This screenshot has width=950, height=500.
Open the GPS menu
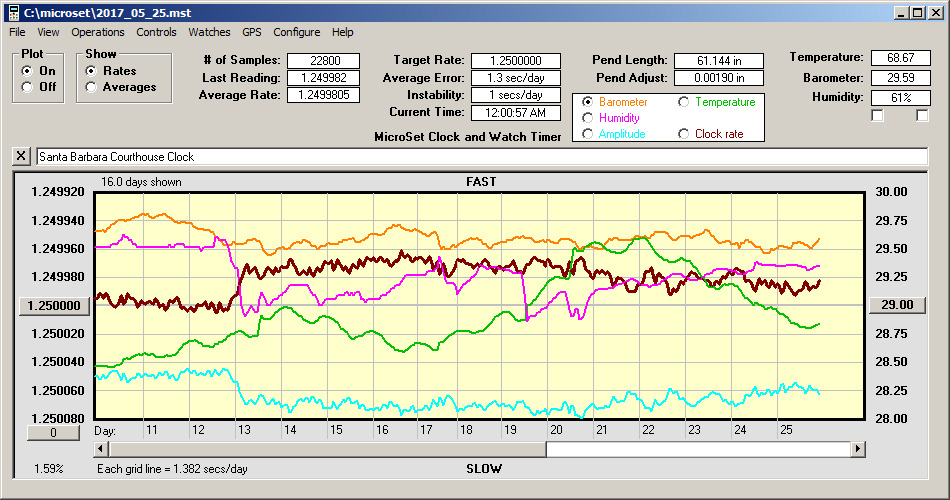pyautogui.click(x=252, y=33)
